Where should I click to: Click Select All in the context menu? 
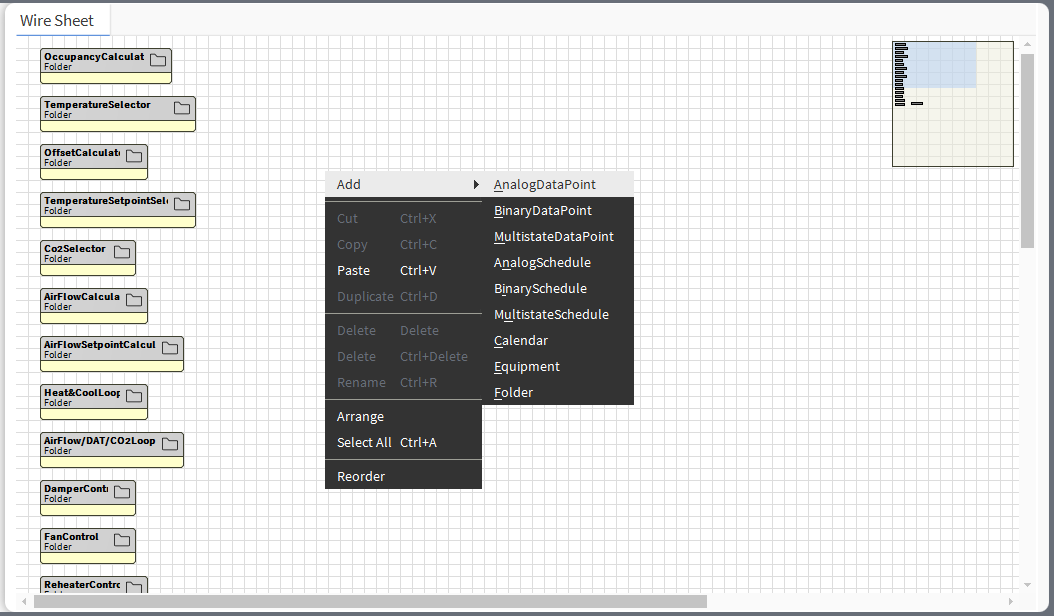tap(365, 442)
